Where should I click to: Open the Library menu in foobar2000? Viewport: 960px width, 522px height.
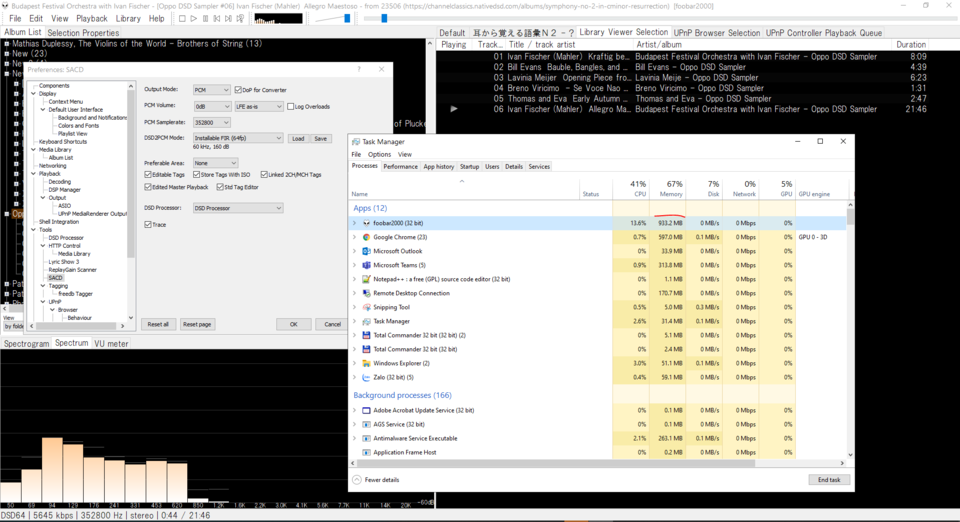tap(128, 19)
